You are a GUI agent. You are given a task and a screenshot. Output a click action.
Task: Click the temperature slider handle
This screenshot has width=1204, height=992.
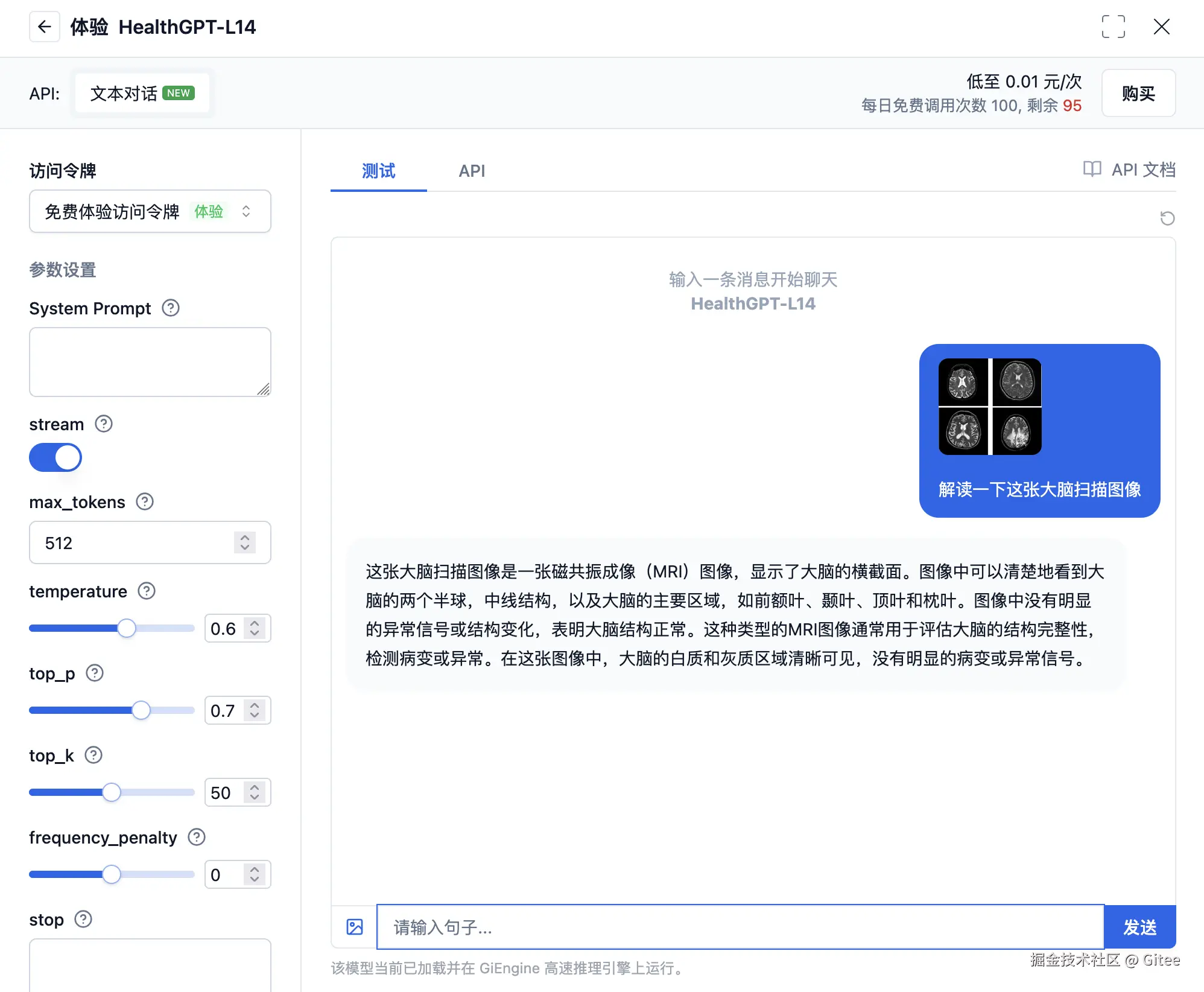point(127,628)
